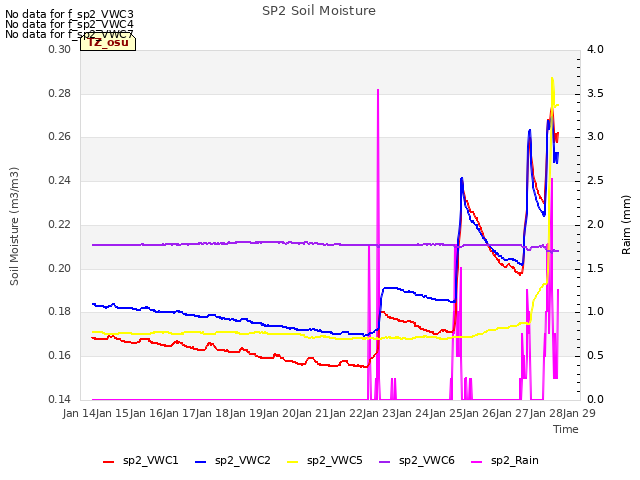Click the 0.0 rain axis tick label
640x480 pixels.
595,399
